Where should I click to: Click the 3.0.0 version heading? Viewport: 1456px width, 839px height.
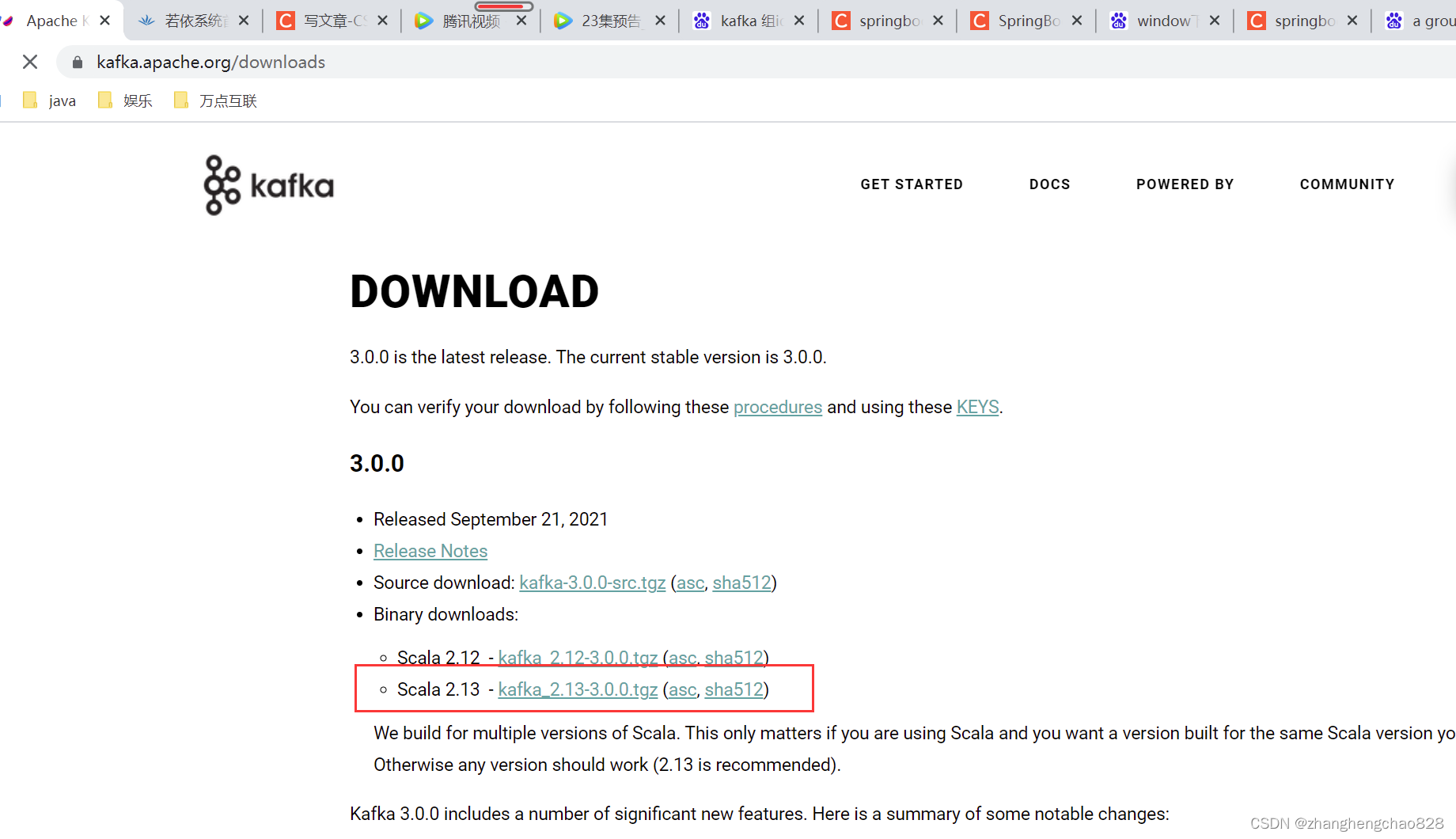pyautogui.click(x=377, y=463)
